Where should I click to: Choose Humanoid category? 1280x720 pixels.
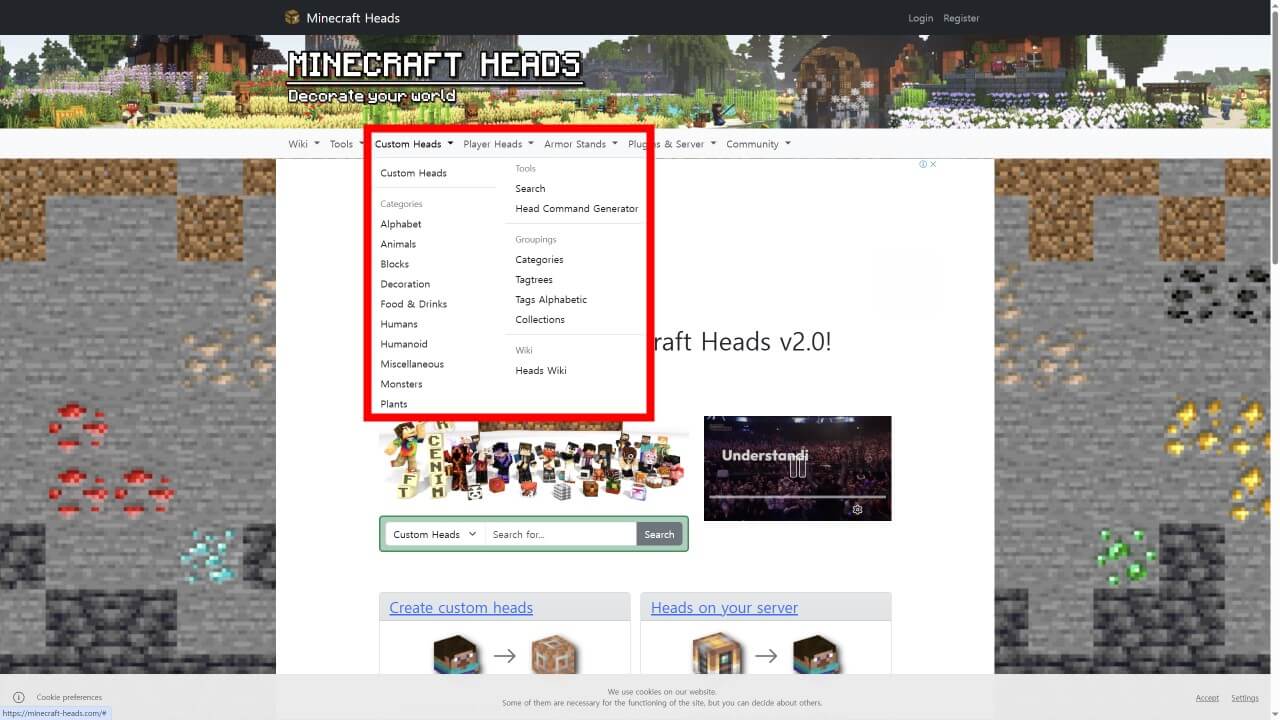(x=404, y=344)
